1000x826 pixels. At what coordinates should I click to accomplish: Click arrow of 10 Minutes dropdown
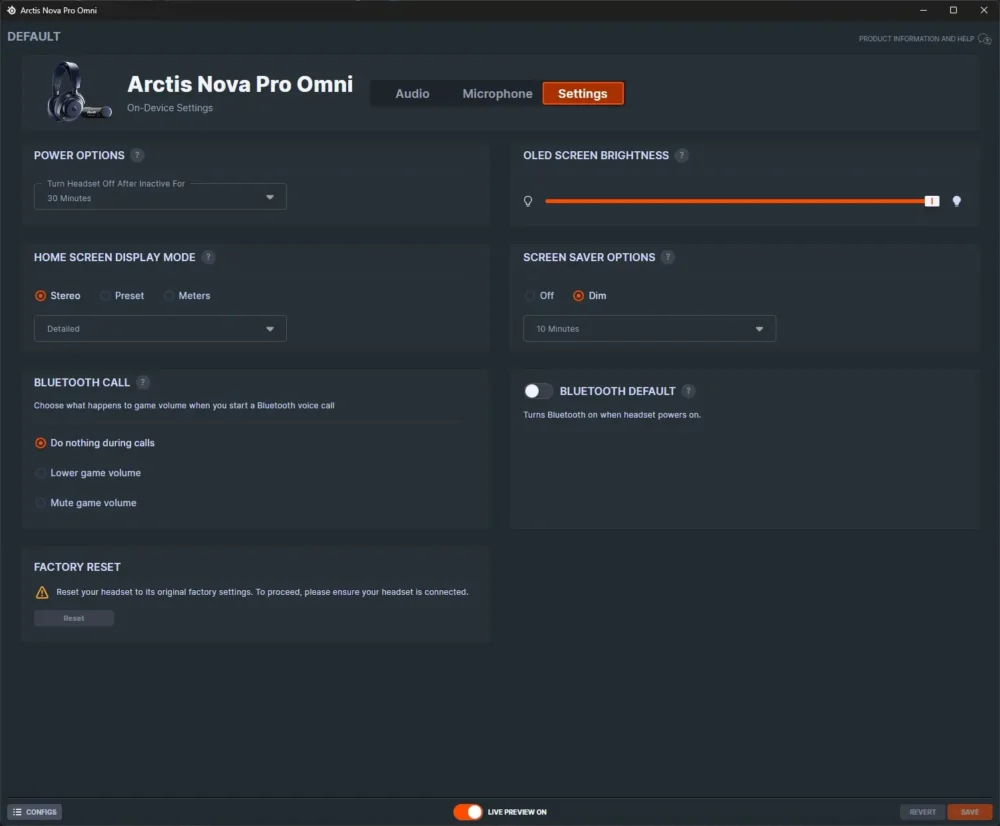pyautogui.click(x=759, y=329)
